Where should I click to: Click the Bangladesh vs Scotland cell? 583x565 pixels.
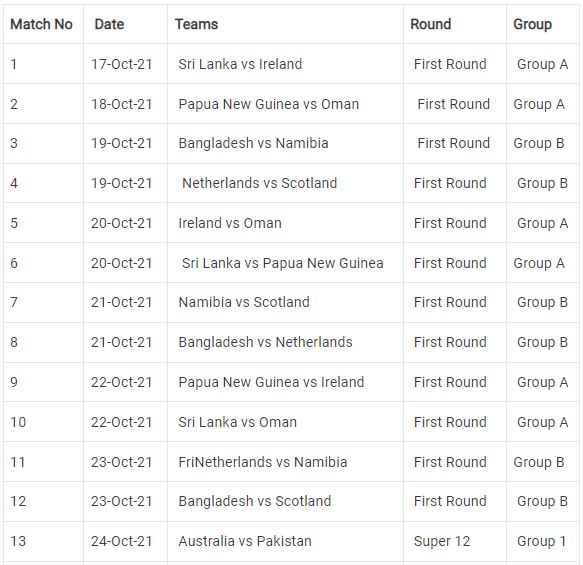point(285,501)
